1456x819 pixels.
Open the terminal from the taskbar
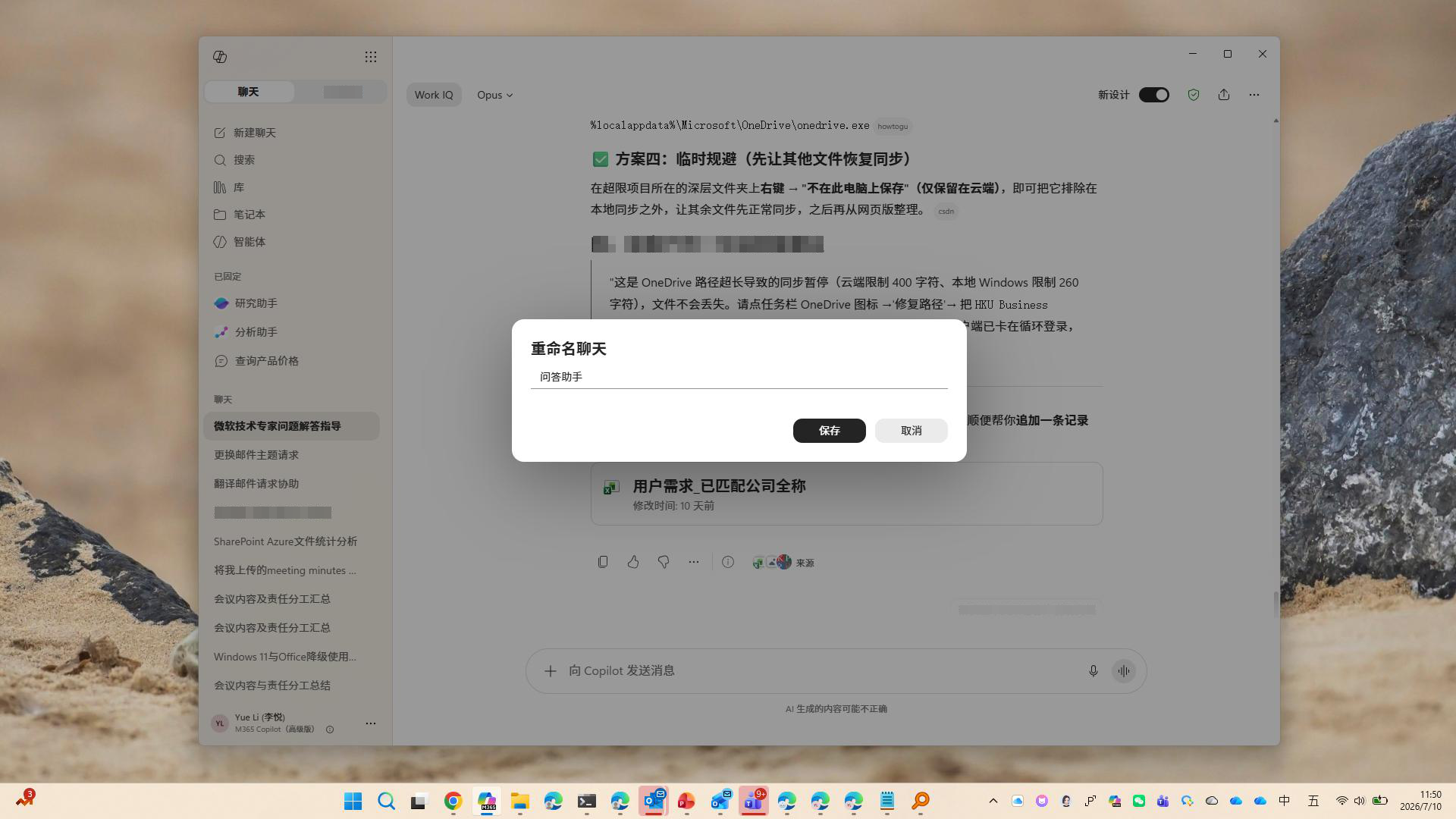[x=587, y=801]
